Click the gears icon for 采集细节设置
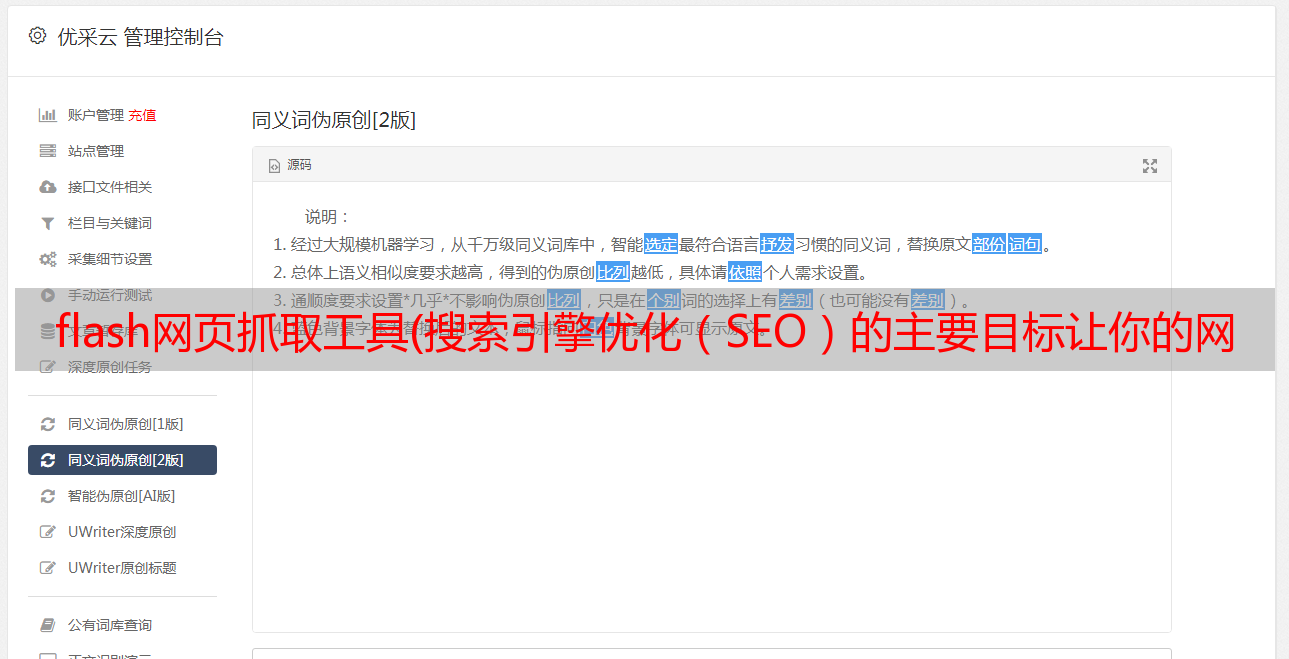This screenshot has height=659, width=1289. 47,259
